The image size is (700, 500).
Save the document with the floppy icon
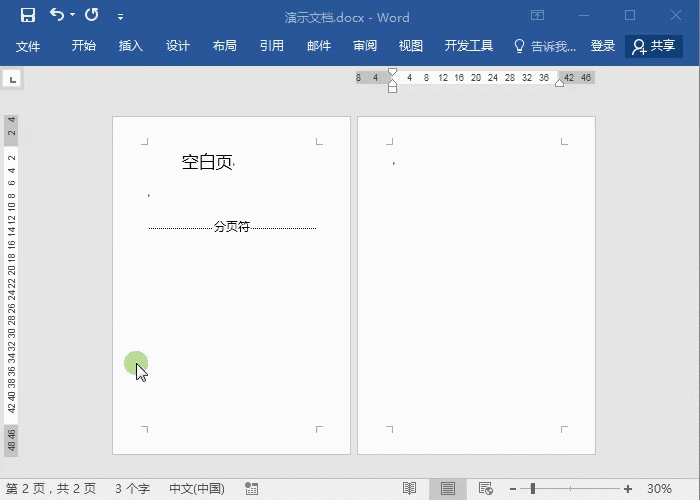click(x=28, y=16)
